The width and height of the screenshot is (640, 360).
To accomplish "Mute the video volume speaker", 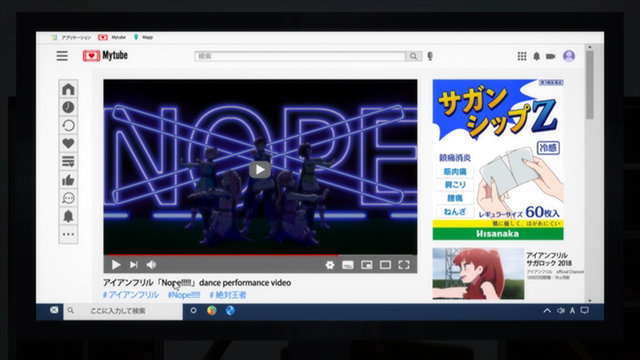I will coord(151,265).
